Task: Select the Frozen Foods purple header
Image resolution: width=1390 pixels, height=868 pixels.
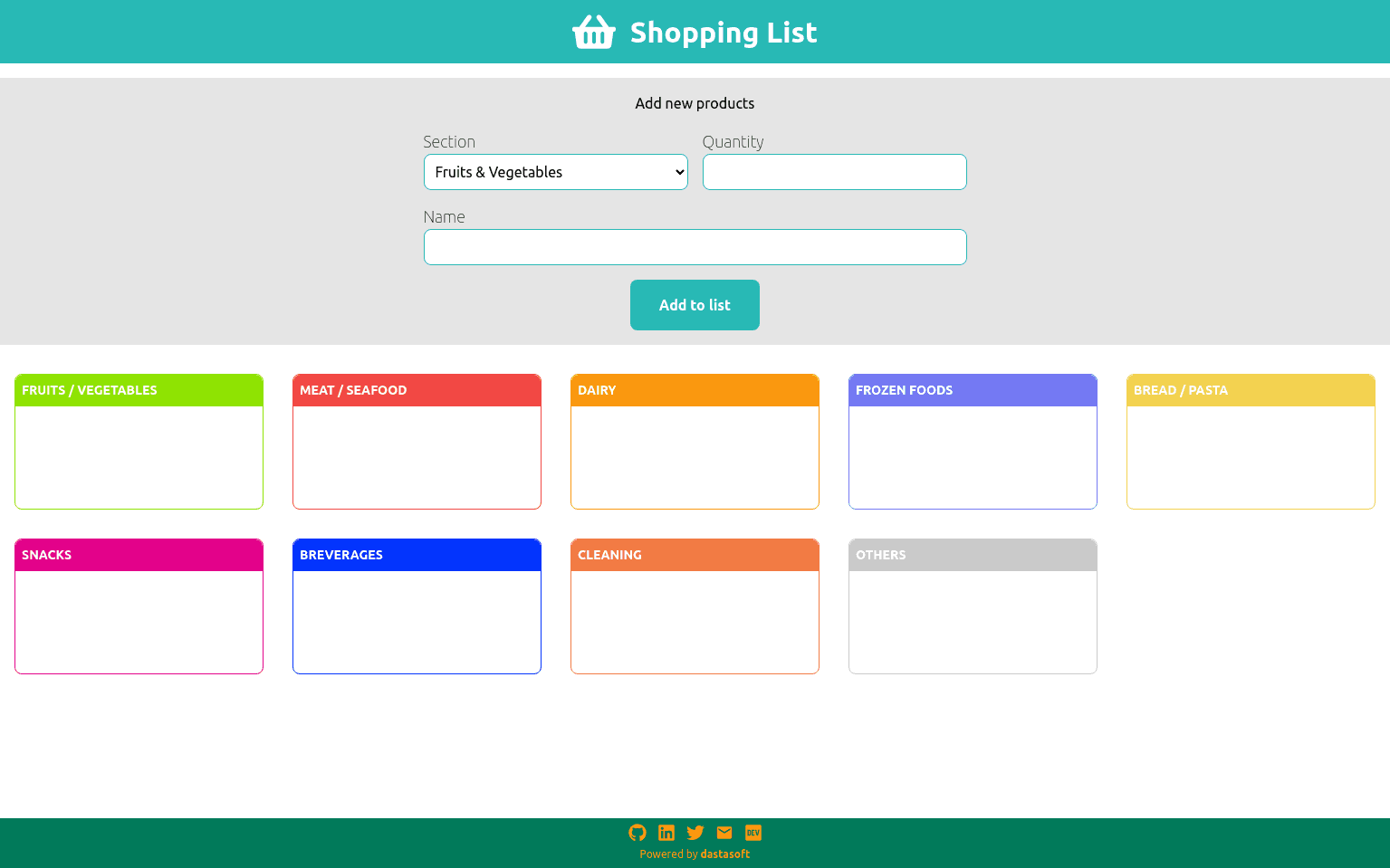Action: [x=973, y=390]
